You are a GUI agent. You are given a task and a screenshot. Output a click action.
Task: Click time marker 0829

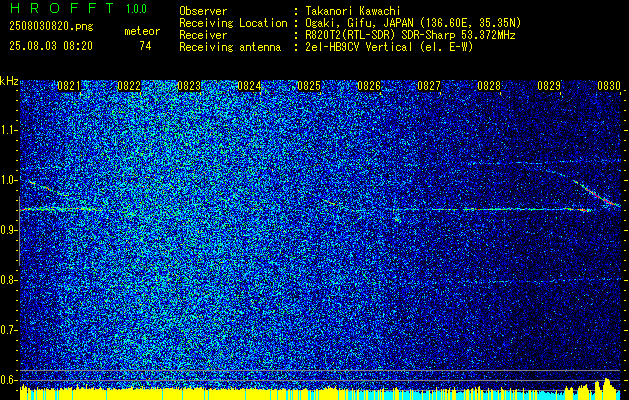549,86
